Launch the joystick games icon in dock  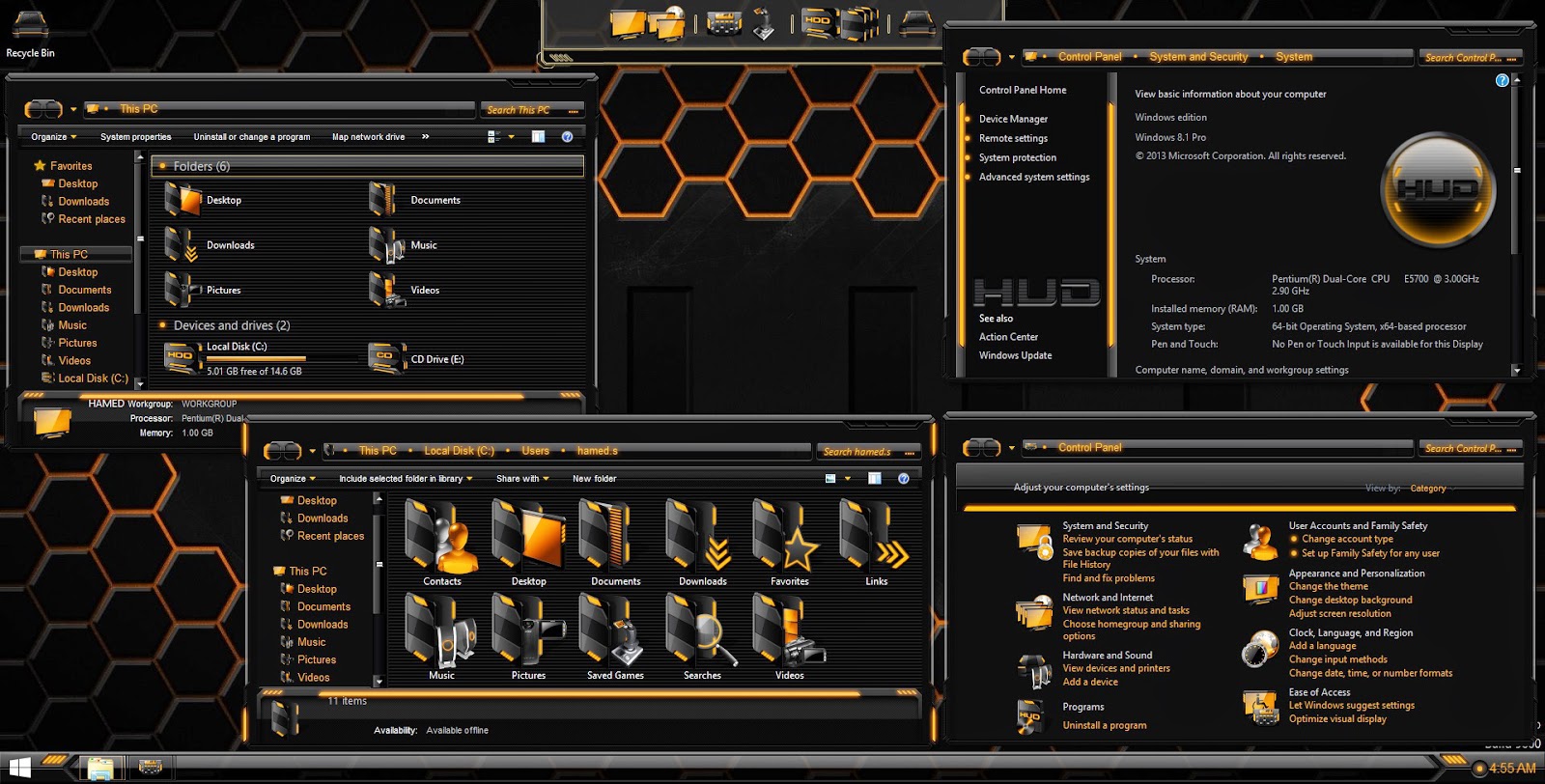[764, 23]
